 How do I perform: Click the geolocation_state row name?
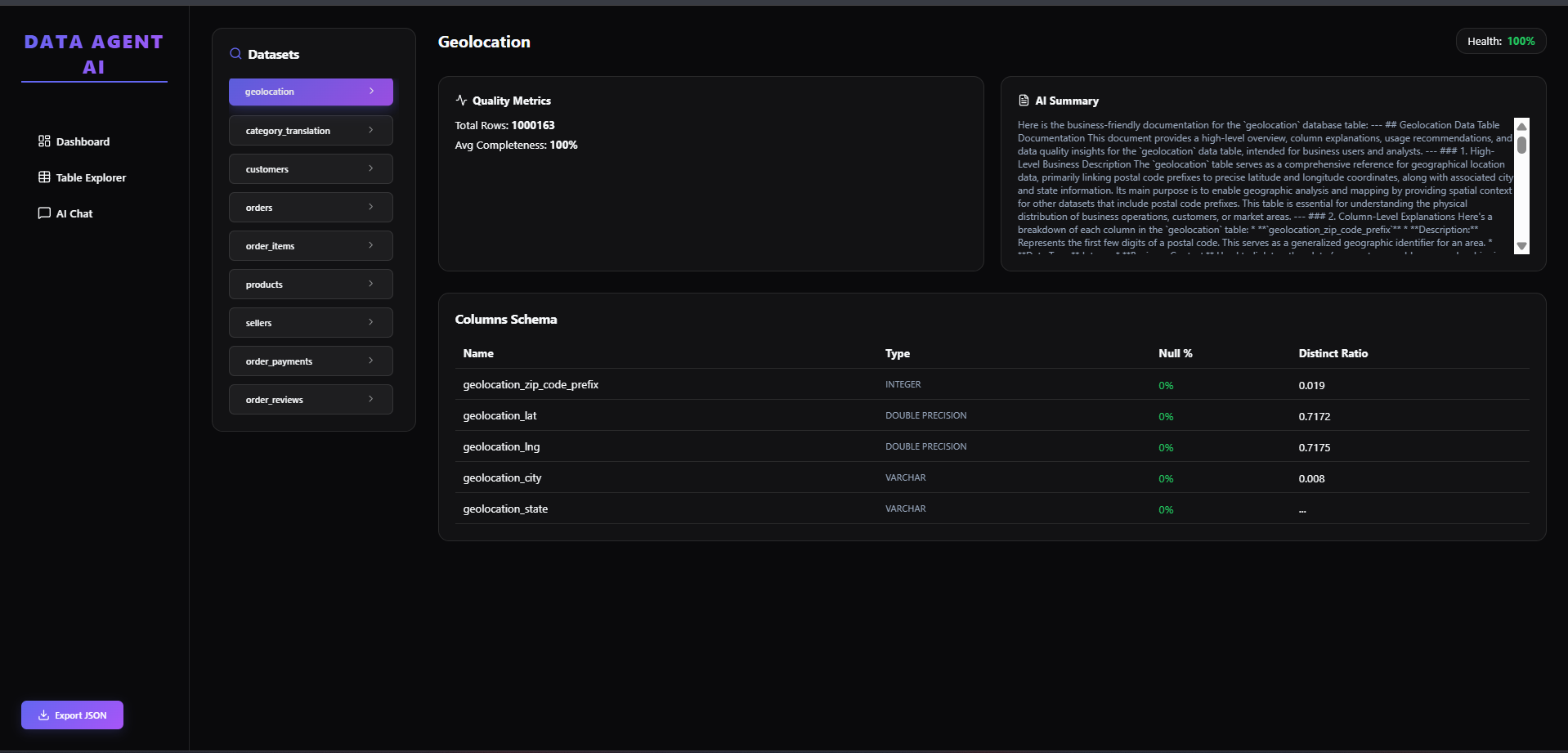point(505,509)
